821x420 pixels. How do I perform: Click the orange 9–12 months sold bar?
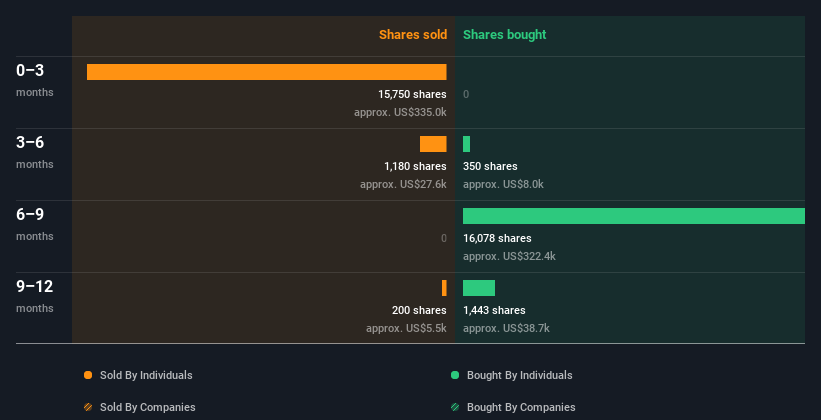click(x=444, y=288)
